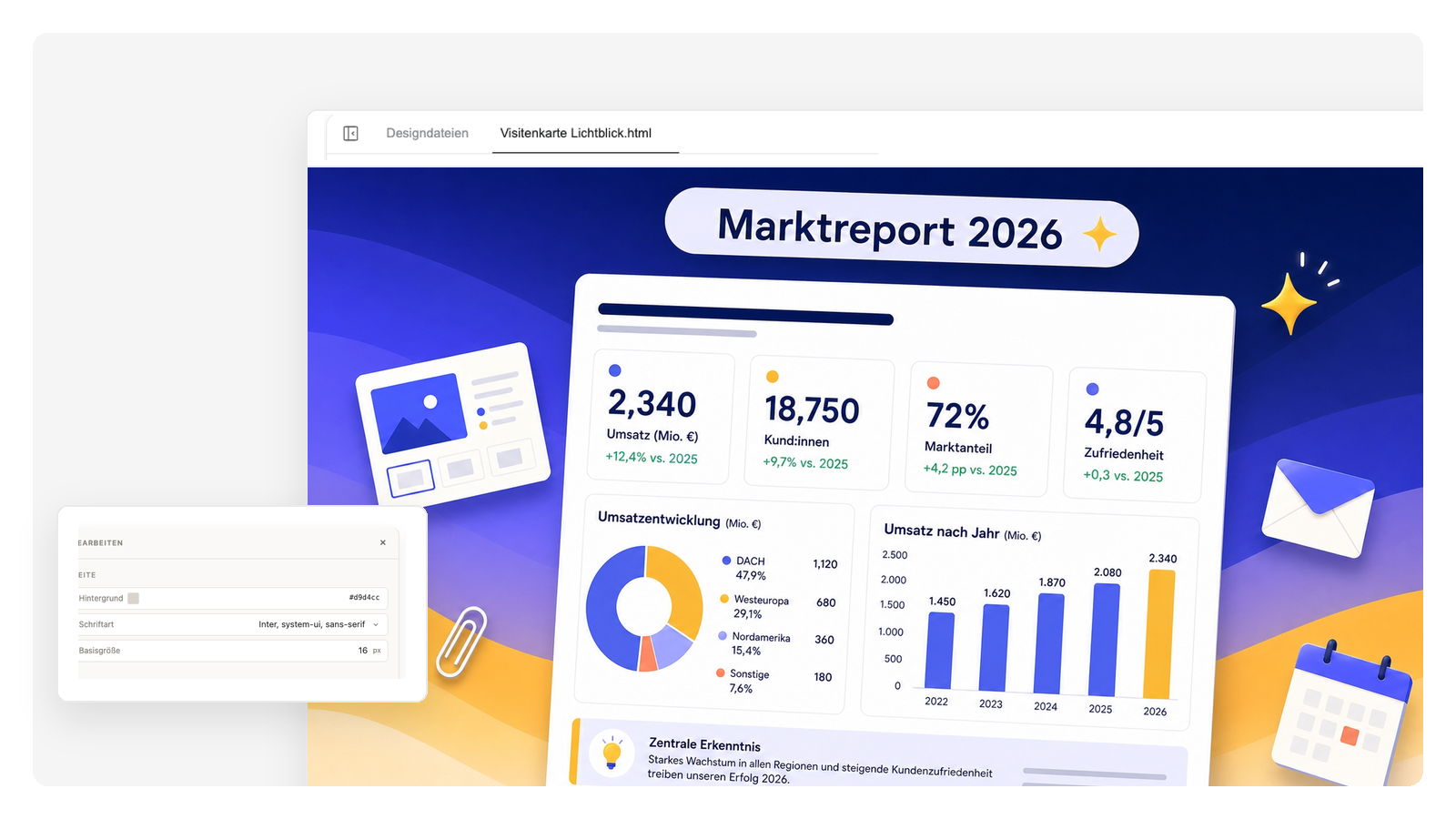Click the Umsatzentwicklung donut chart
Image resolution: width=1456 pixels, height=819 pixels.
644,608
